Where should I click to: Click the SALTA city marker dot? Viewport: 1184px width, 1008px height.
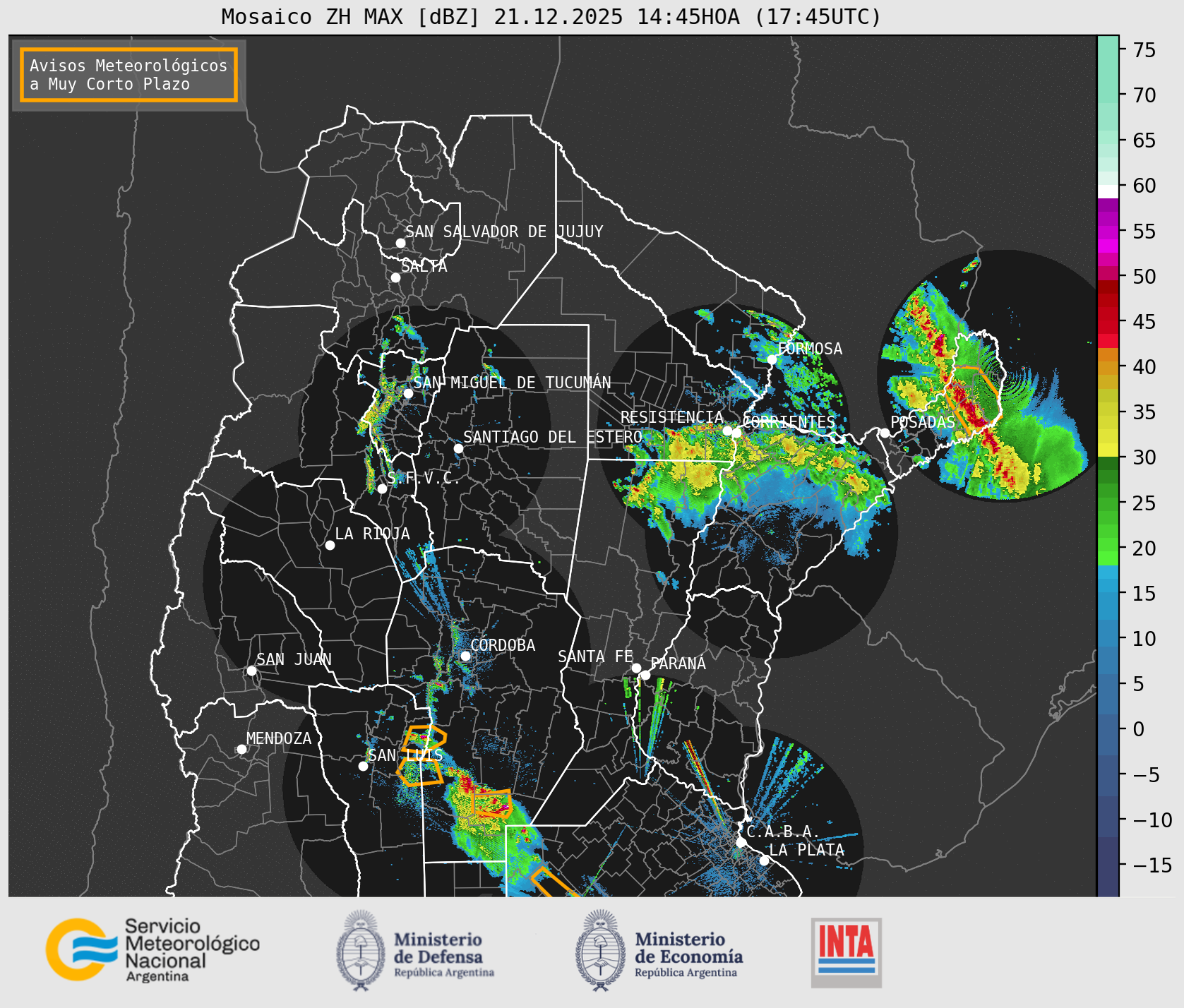(x=396, y=277)
